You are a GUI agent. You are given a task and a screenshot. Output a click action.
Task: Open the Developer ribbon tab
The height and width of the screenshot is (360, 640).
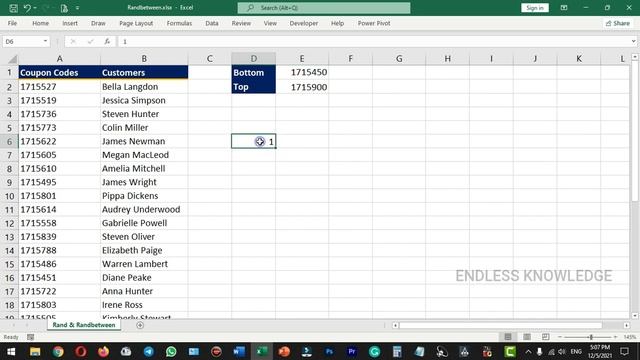(304, 23)
